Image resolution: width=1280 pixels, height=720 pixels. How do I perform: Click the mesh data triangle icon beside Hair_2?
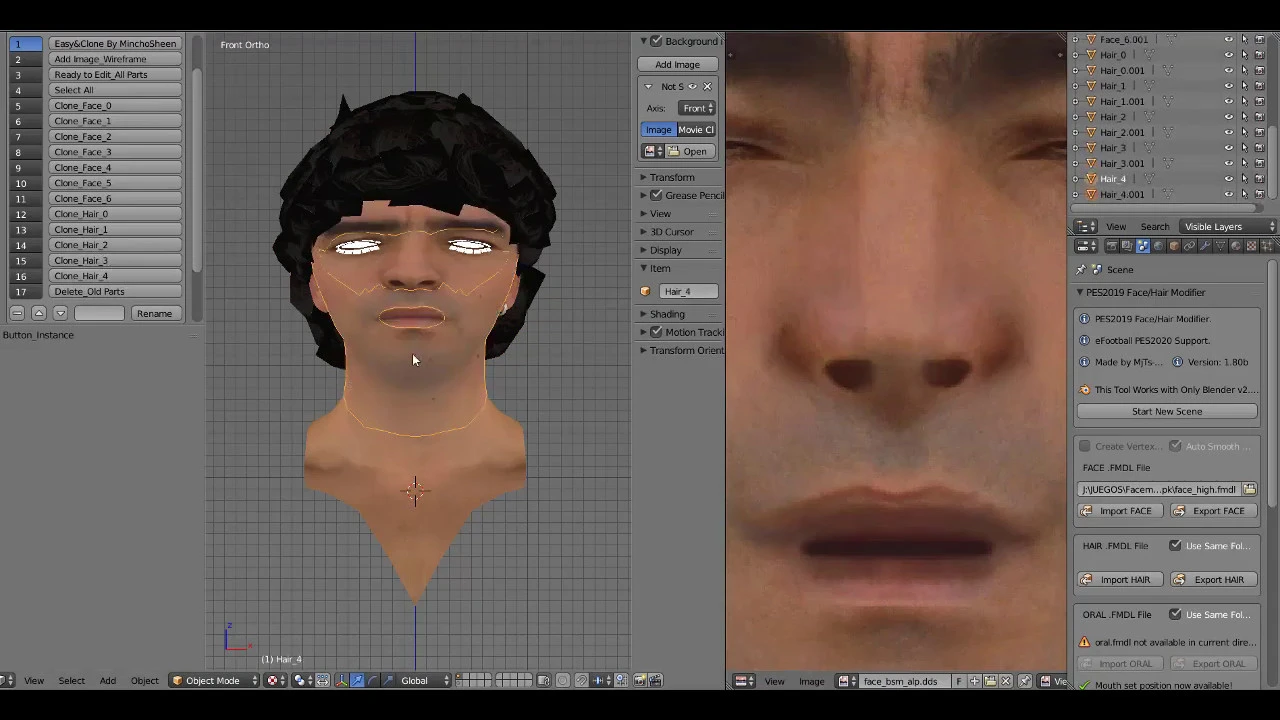(x=1149, y=117)
